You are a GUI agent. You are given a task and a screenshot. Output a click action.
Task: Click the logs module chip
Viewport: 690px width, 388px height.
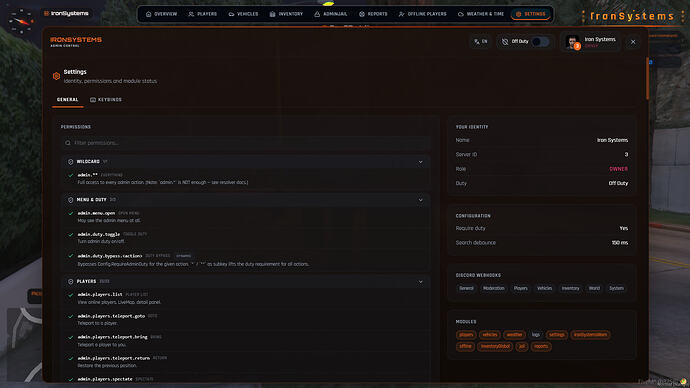click(x=536, y=335)
